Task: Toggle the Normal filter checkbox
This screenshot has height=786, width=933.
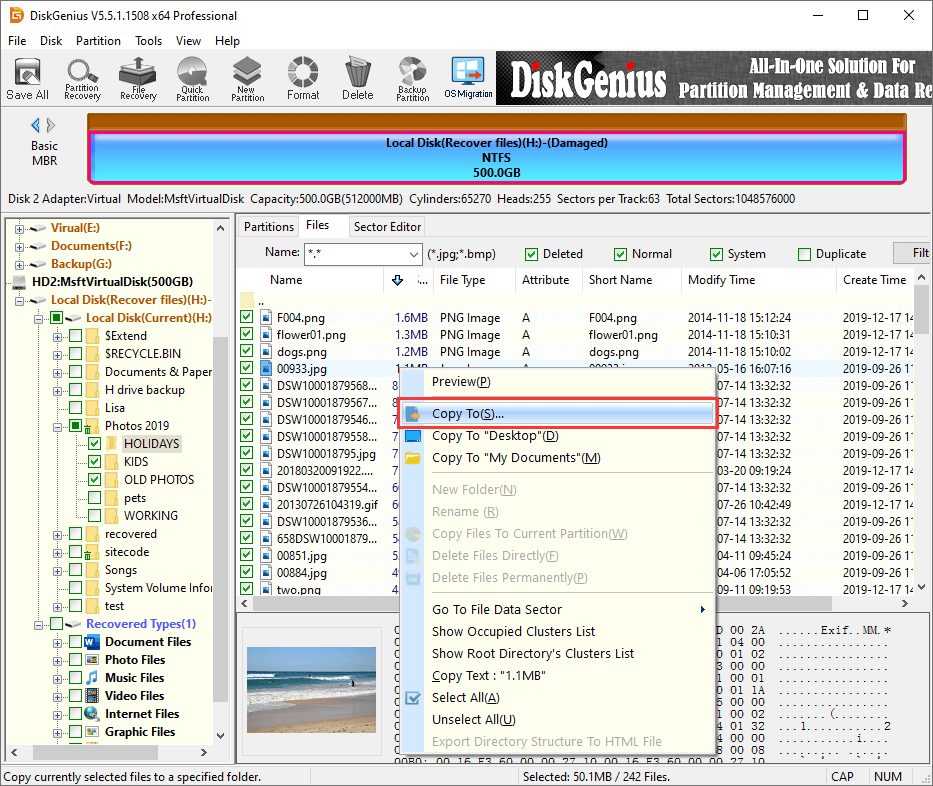Action: point(621,254)
